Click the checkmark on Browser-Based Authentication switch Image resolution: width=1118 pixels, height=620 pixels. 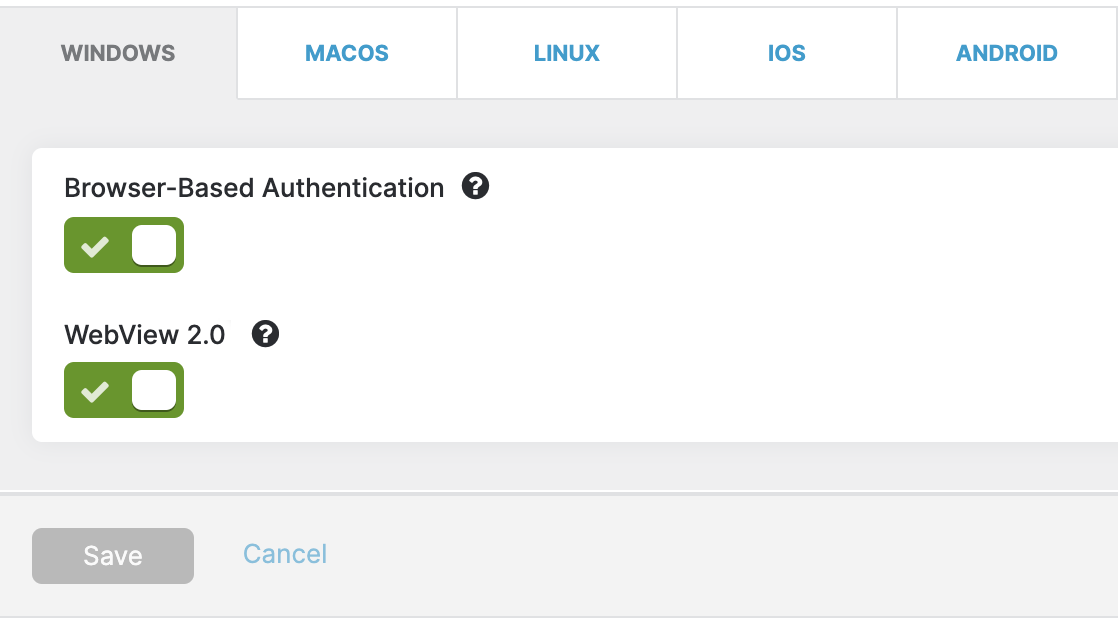tap(95, 246)
